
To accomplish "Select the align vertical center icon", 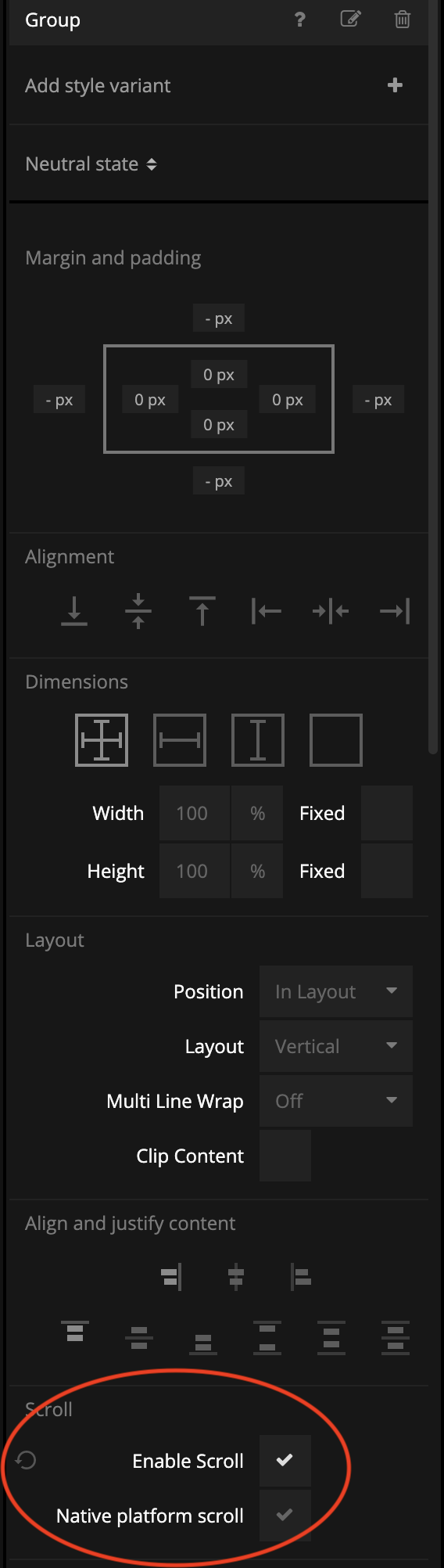I will click(138, 611).
